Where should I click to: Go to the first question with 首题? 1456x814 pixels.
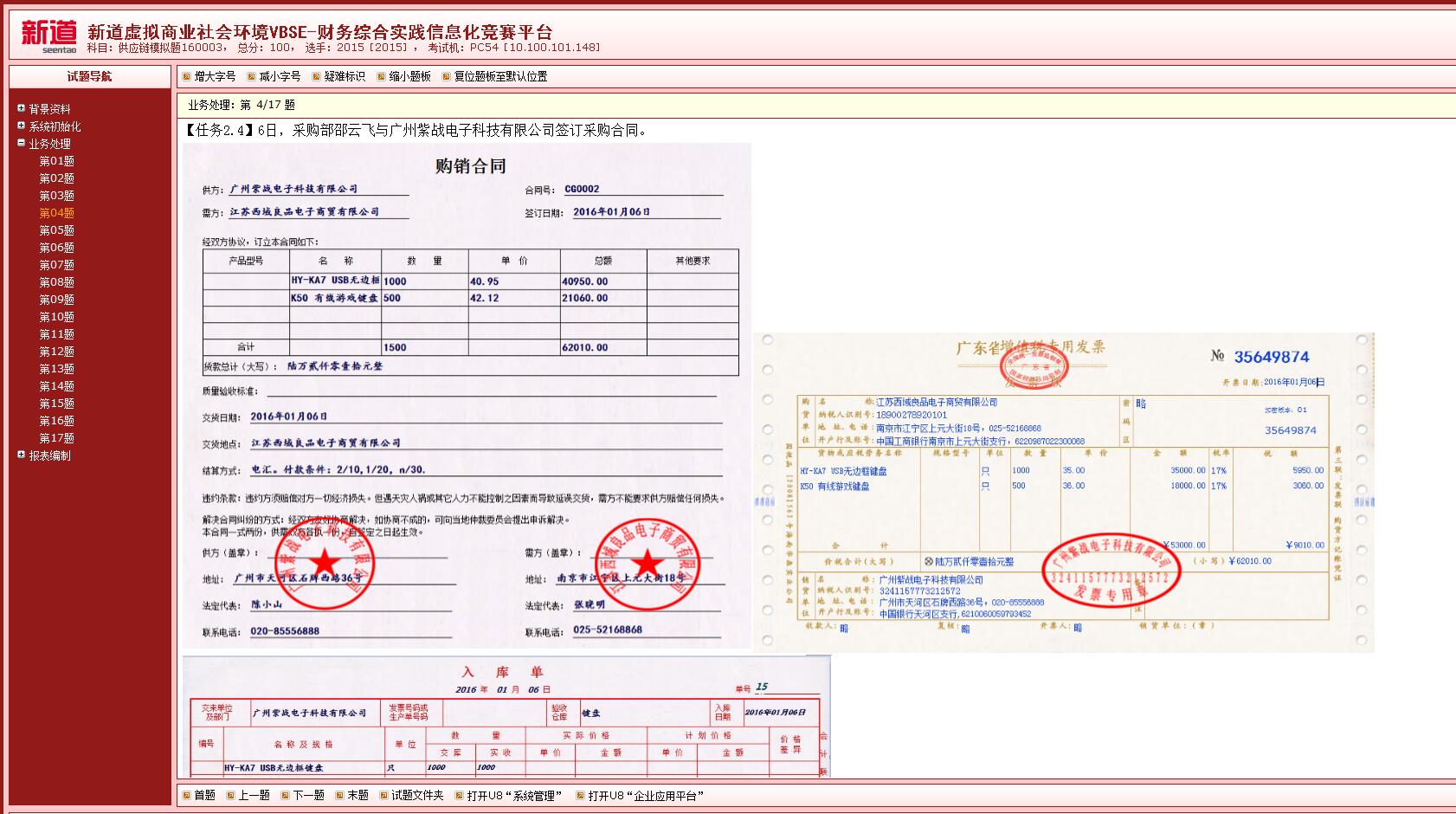click(x=198, y=795)
